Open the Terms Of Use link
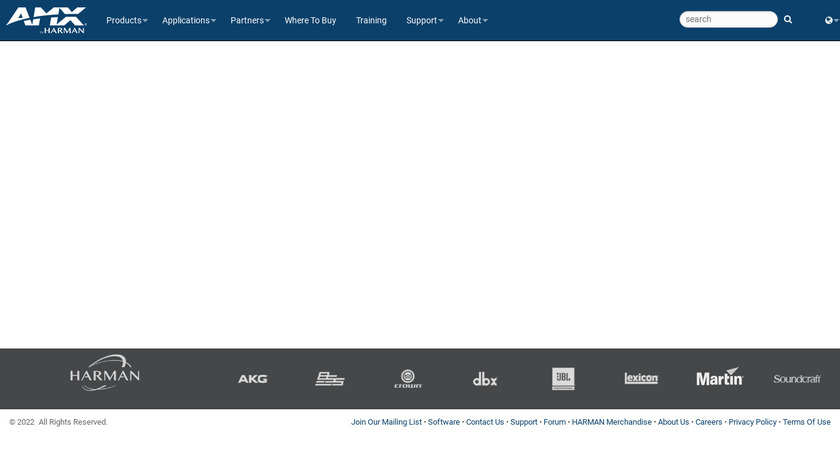Image resolution: width=840 pixels, height=472 pixels. click(x=807, y=422)
